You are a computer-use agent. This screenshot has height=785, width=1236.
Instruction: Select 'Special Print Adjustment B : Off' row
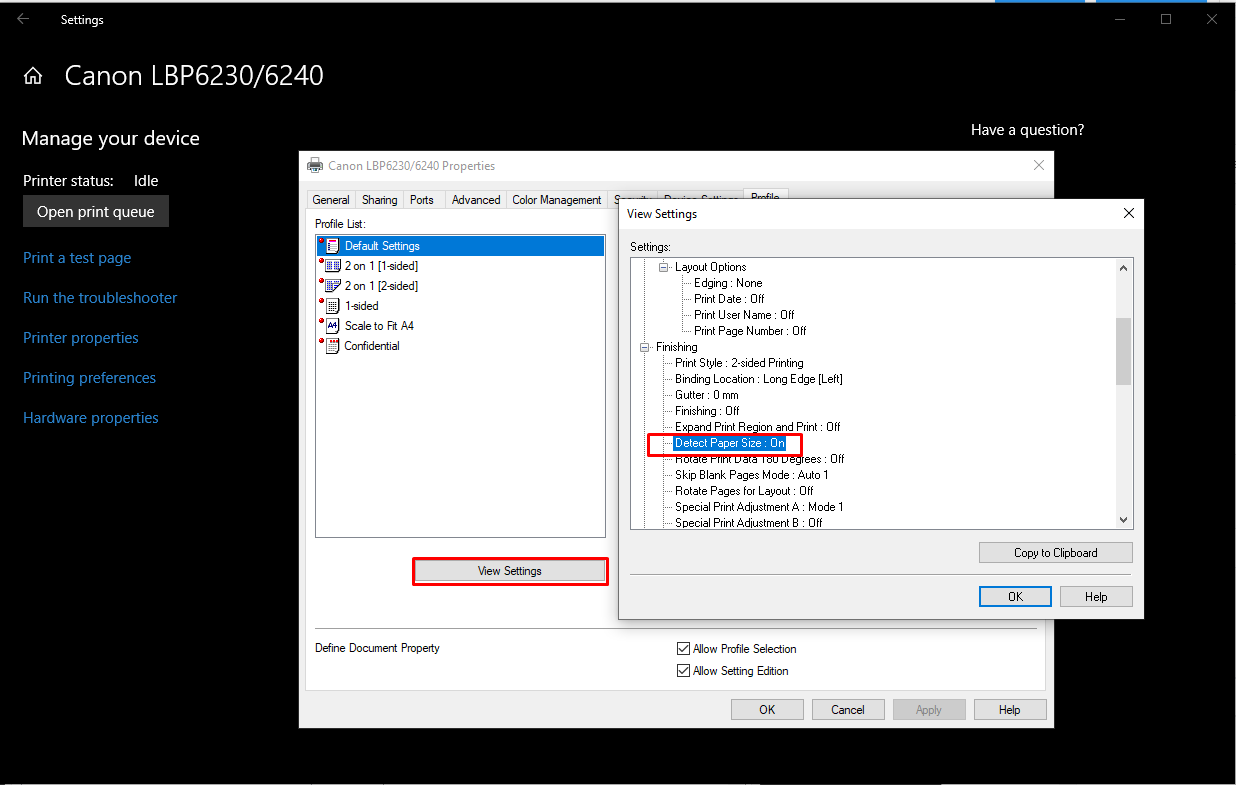(749, 522)
